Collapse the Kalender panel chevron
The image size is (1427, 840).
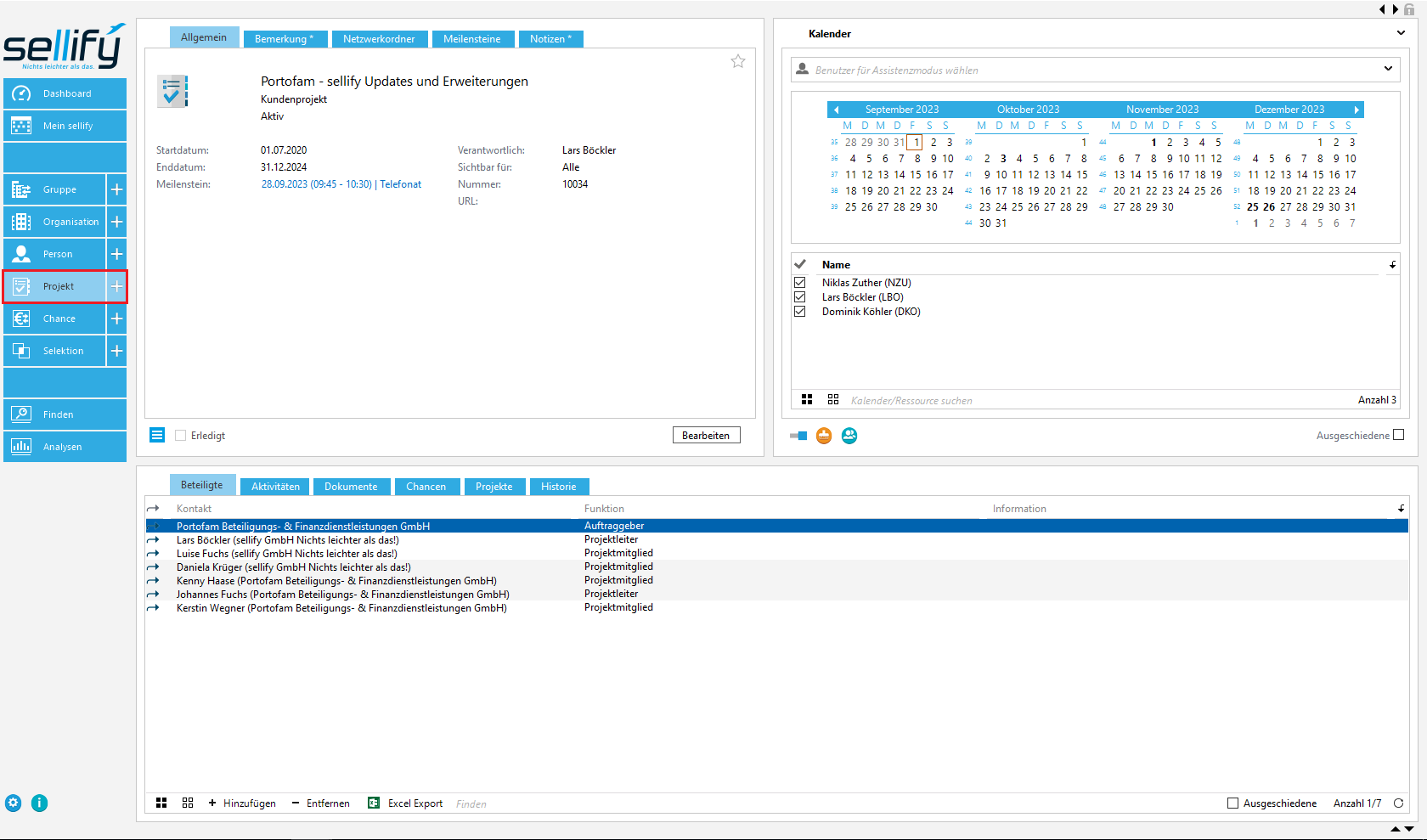click(1401, 33)
